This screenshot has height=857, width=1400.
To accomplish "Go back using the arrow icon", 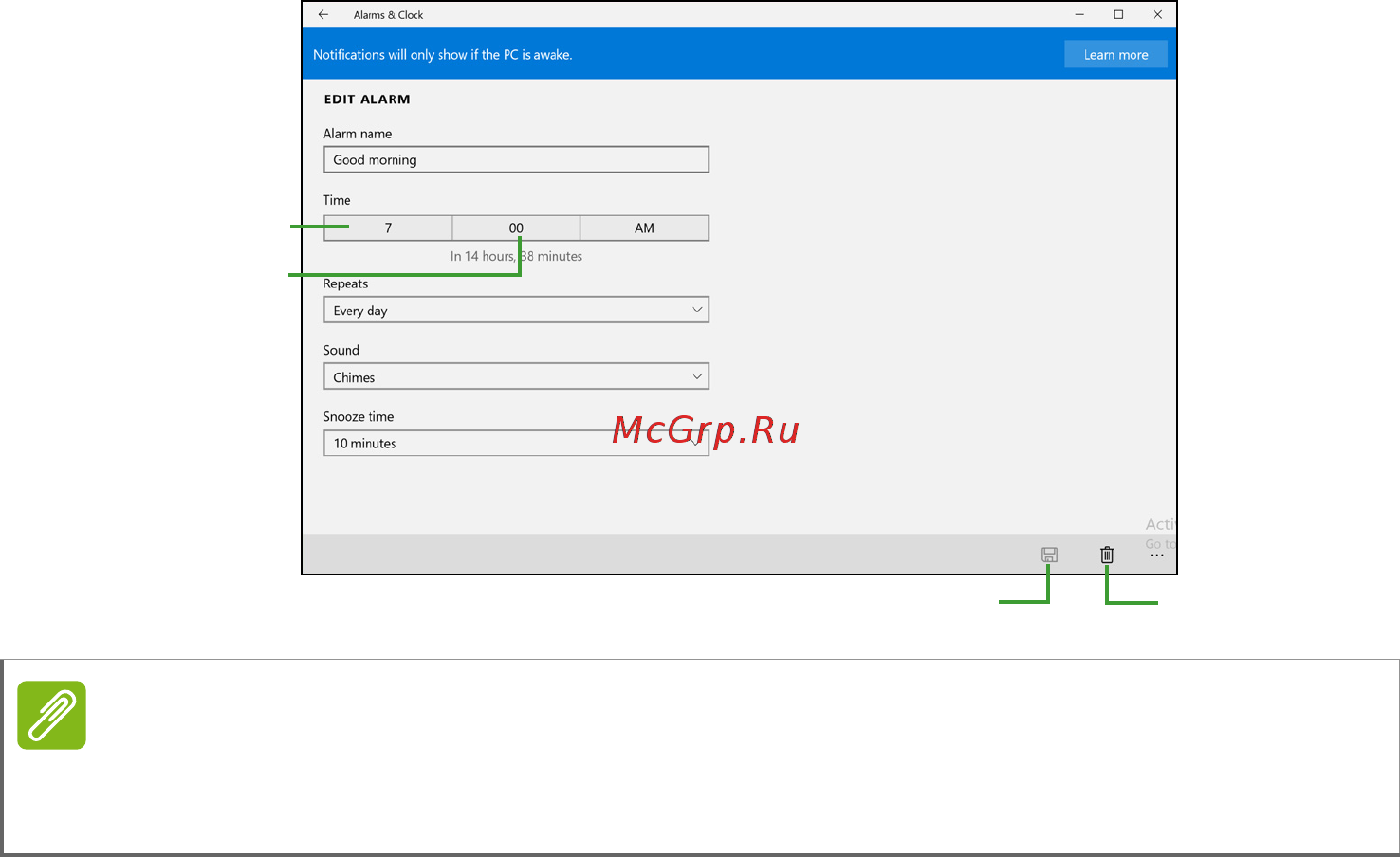I will (323, 15).
